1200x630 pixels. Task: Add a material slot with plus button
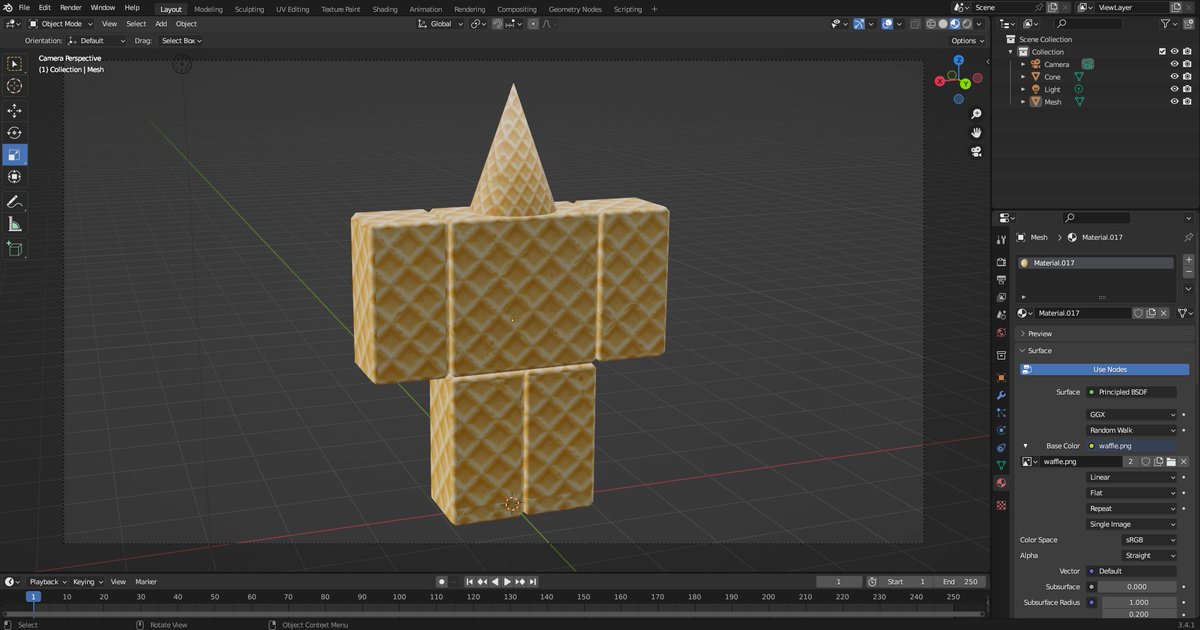pyautogui.click(x=1189, y=260)
